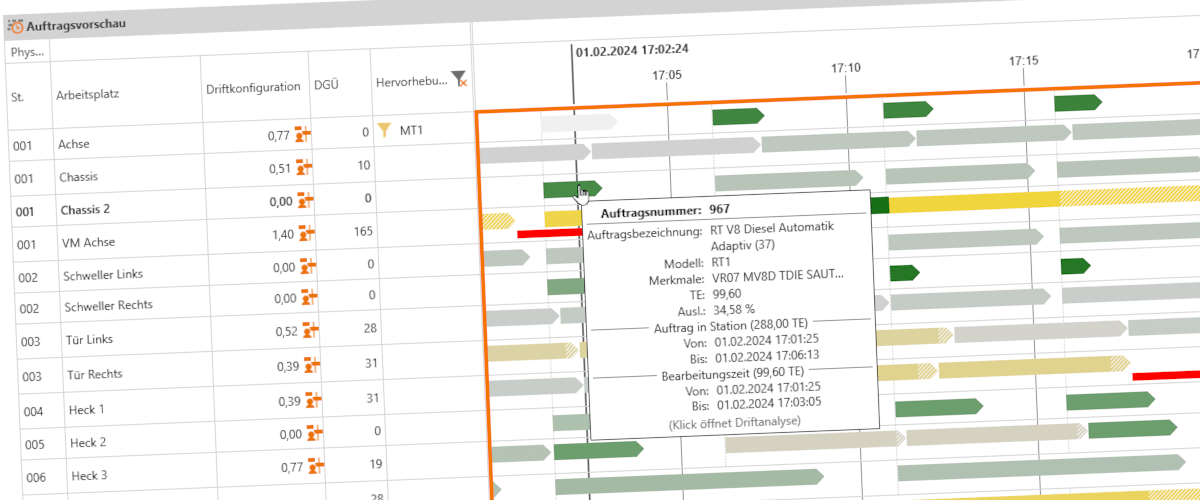This screenshot has height=500, width=1200.
Task: Click the light white-grey bar in Achse row
Action: [x=579, y=123]
